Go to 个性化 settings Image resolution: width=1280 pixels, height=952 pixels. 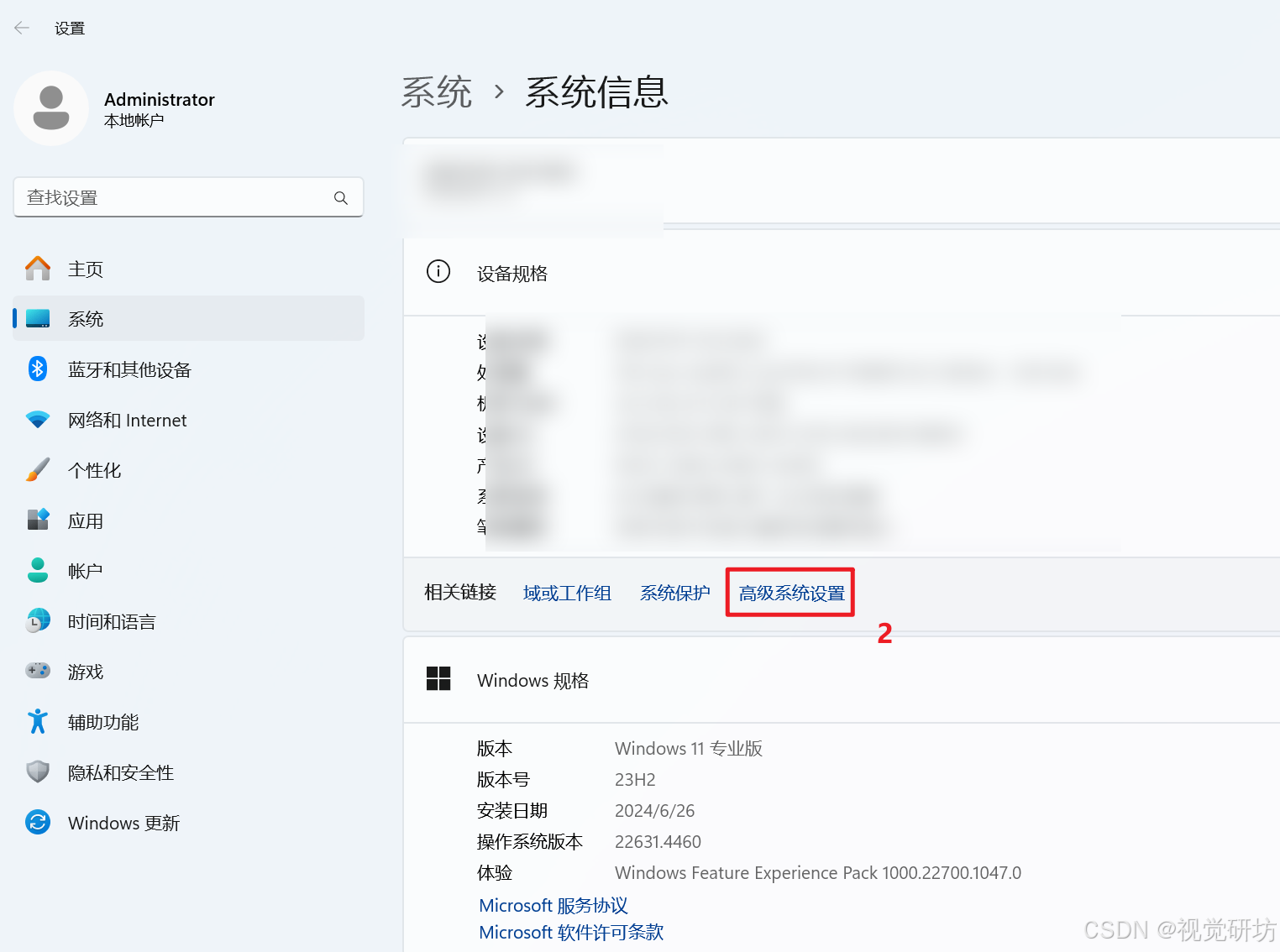point(189,470)
